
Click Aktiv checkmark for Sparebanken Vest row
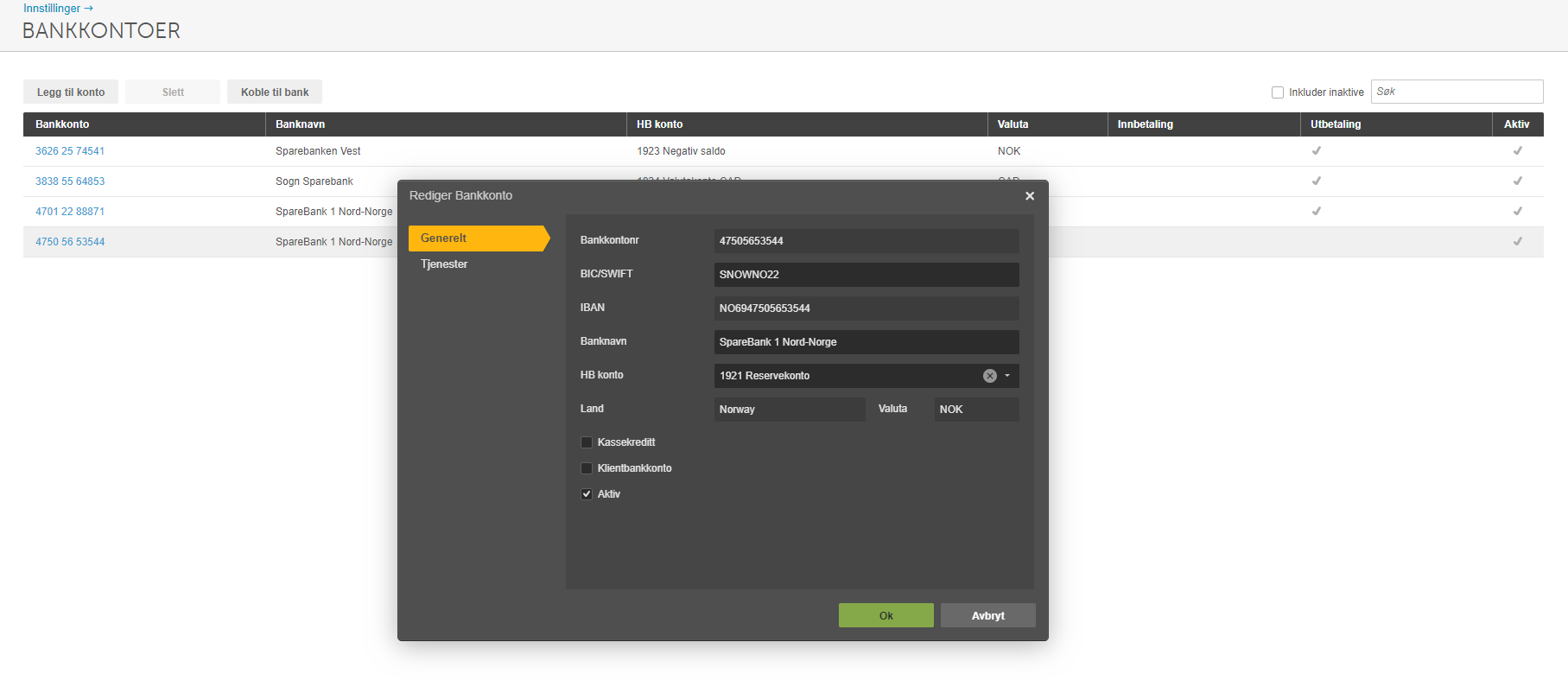click(x=1518, y=150)
